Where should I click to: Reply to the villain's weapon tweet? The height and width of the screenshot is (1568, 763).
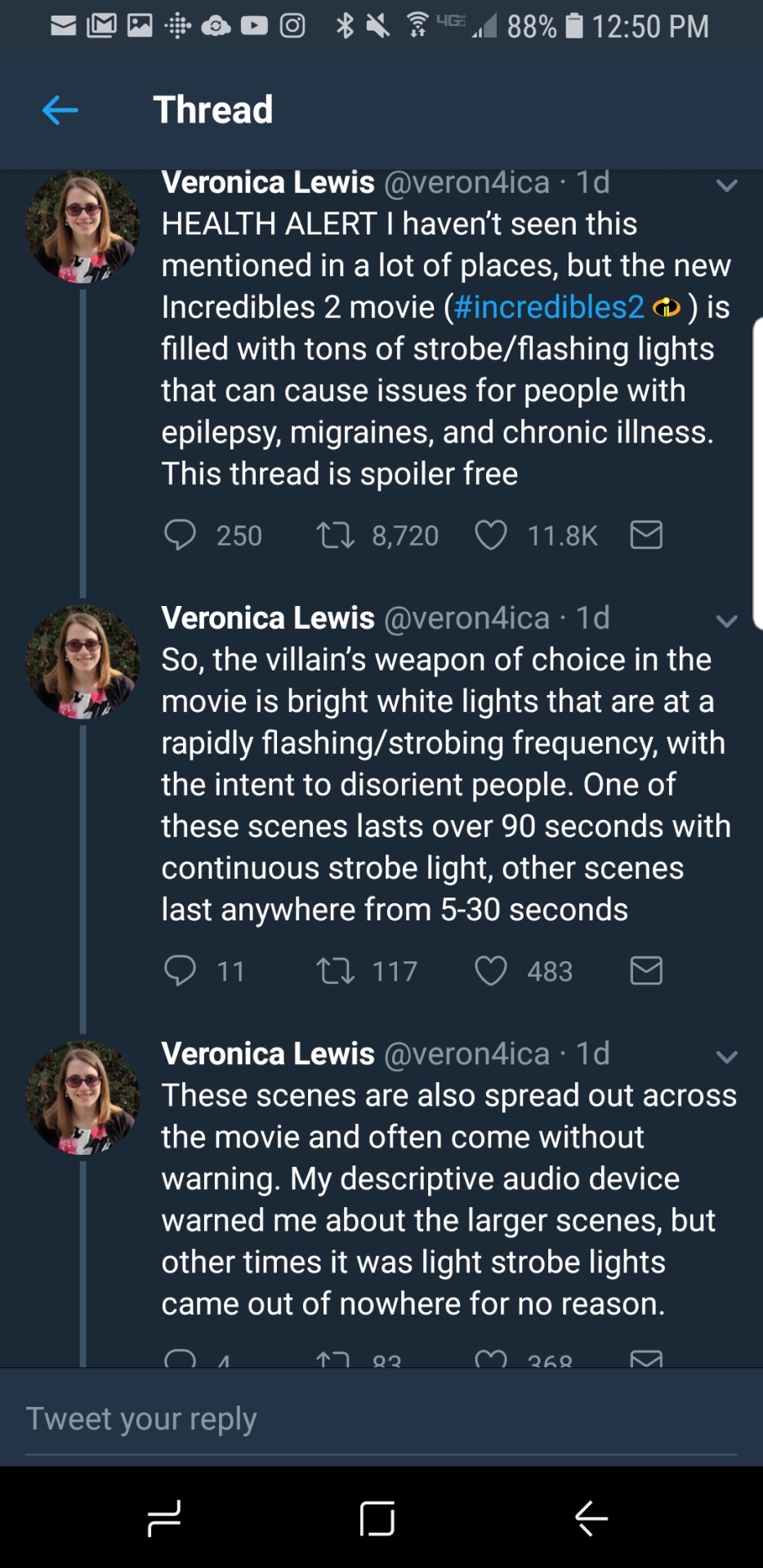coord(180,970)
